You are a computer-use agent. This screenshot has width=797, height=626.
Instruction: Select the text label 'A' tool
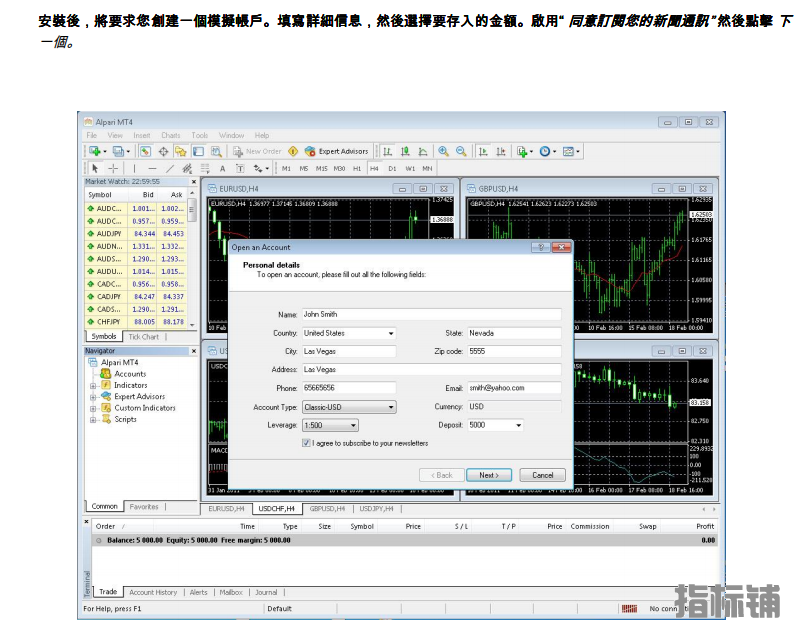click(x=222, y=169)
